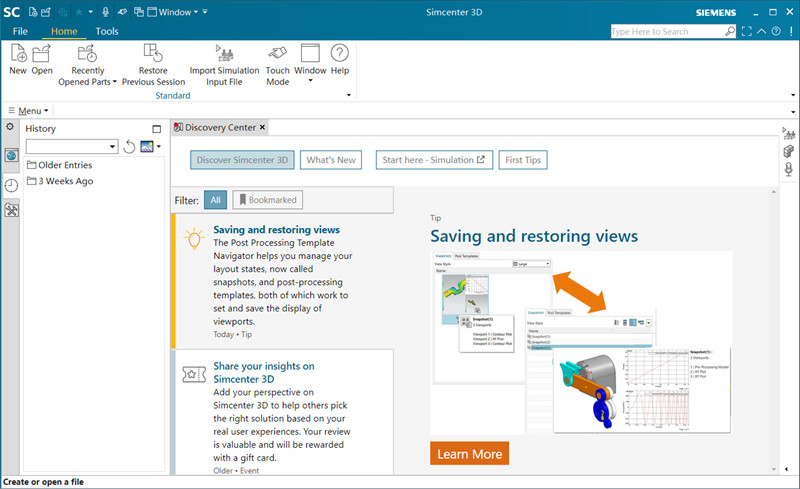The width and height of the screenshot is (800, 489).
Task: Select 3 Weeks Ago folder in History
Action: pyautogui.click(x=60, y=181)
